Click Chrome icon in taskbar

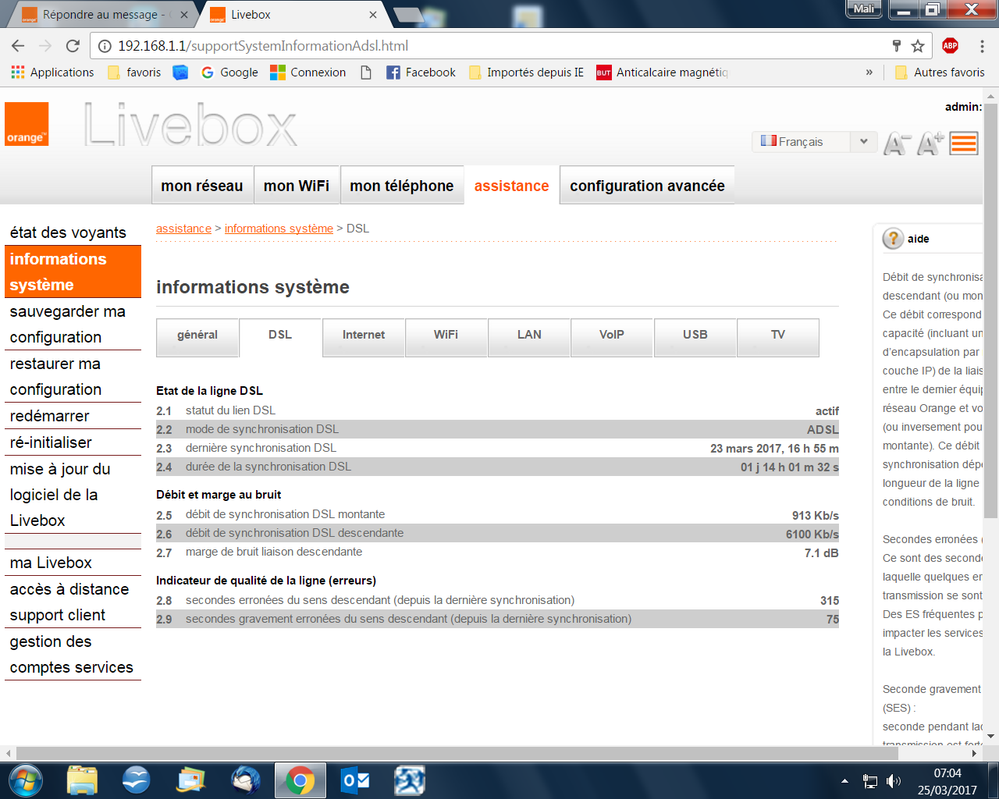(300, 781)
